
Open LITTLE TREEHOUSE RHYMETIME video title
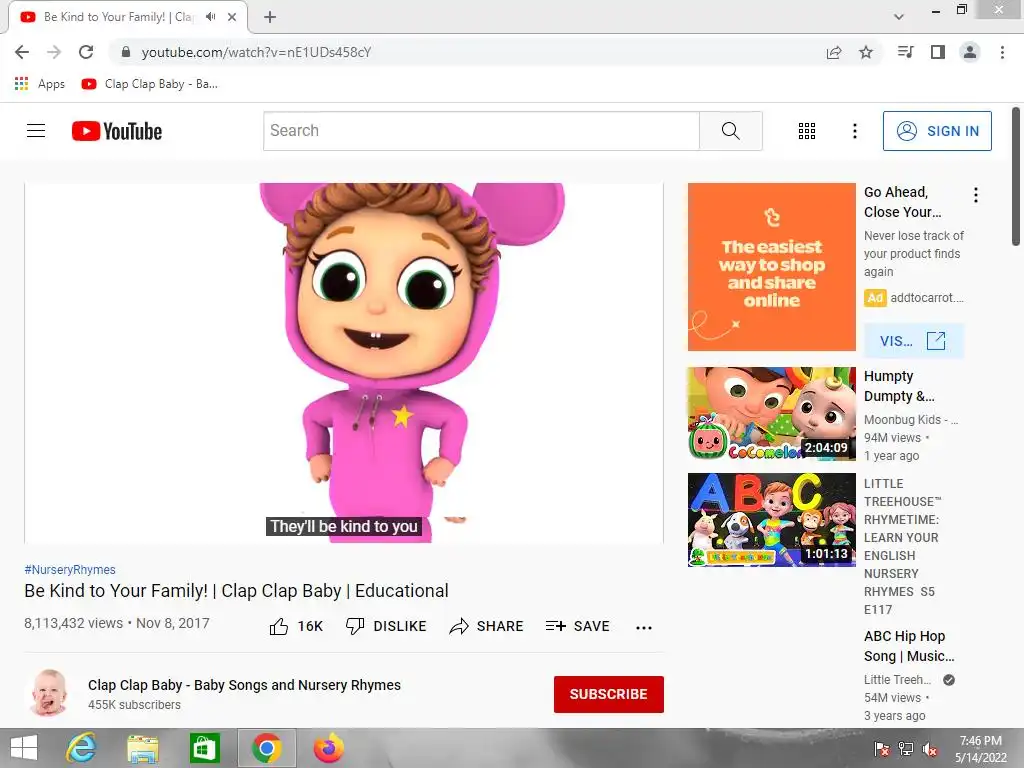(x=903, y=547)
